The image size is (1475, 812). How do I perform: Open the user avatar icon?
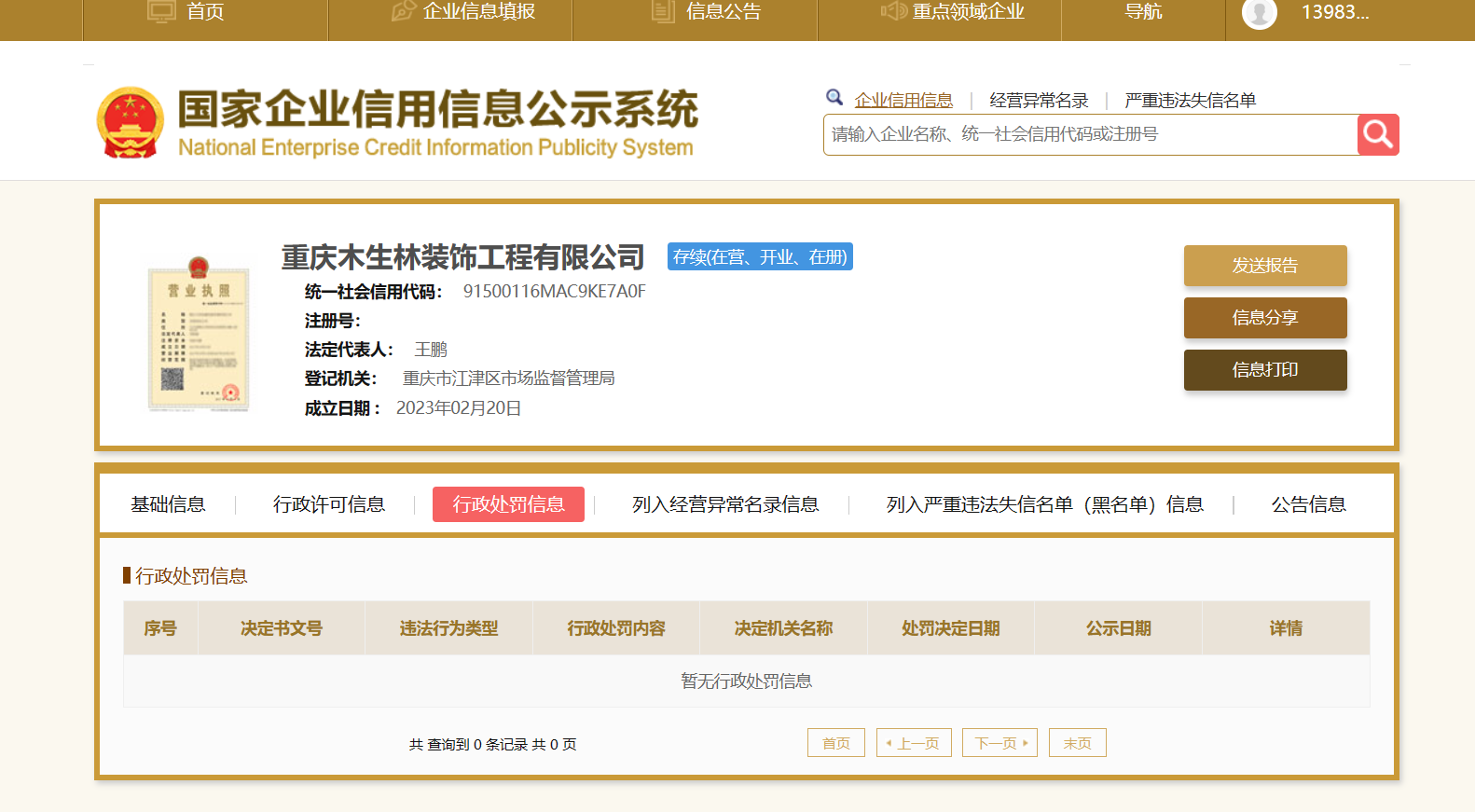coord(1260,13)
